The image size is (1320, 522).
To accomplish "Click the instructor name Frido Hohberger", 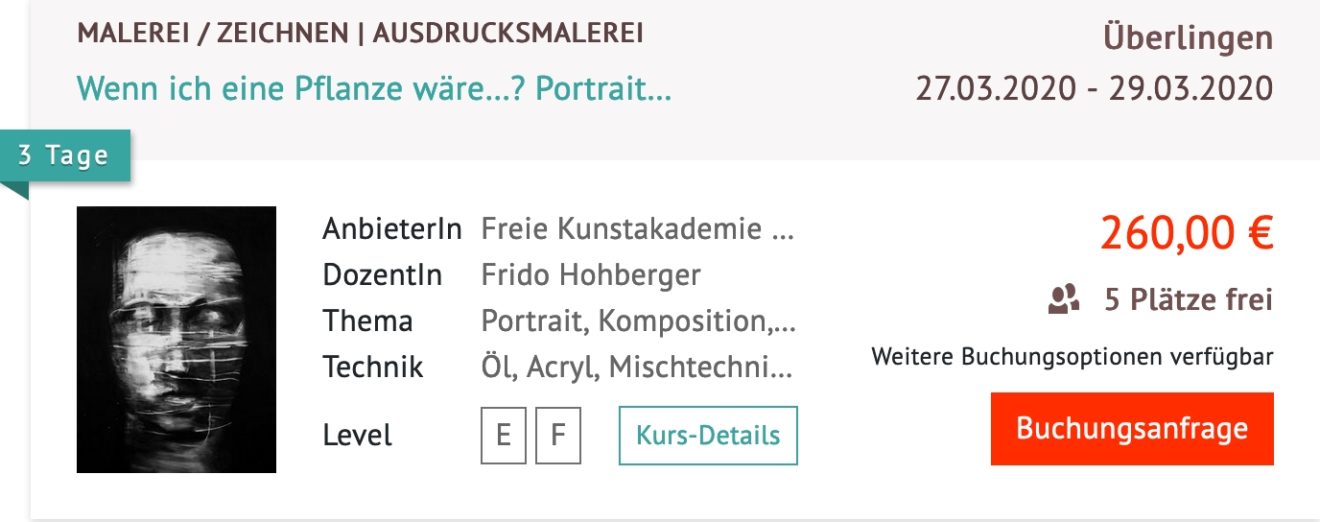I will point(590,275).
